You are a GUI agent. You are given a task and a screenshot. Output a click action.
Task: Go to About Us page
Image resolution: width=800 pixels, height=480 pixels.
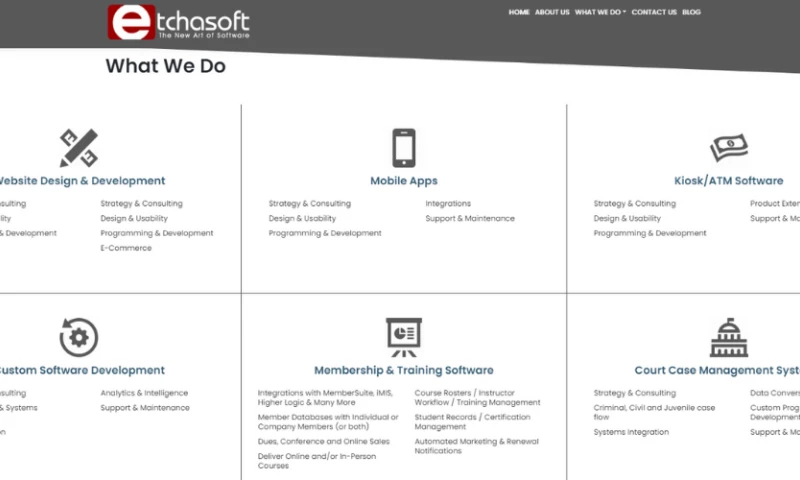point(552,12)
